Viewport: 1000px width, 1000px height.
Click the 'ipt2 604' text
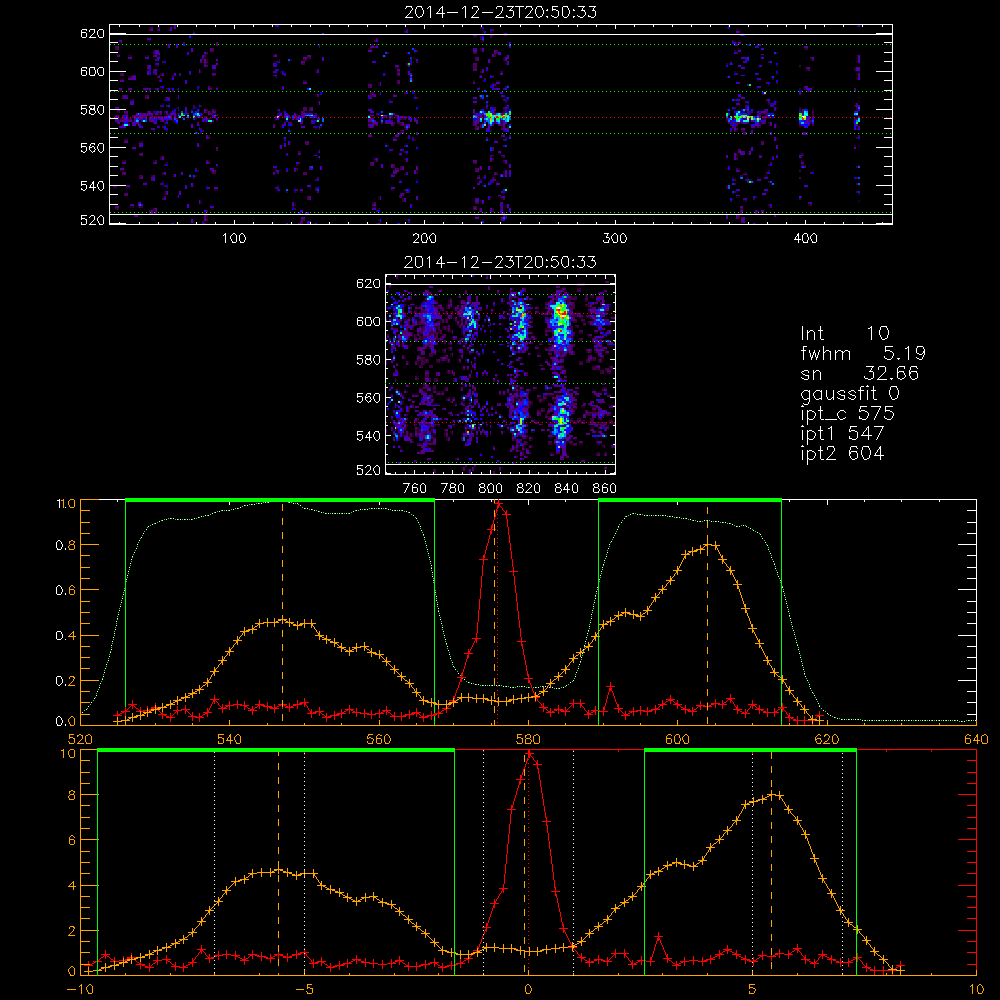842,453
